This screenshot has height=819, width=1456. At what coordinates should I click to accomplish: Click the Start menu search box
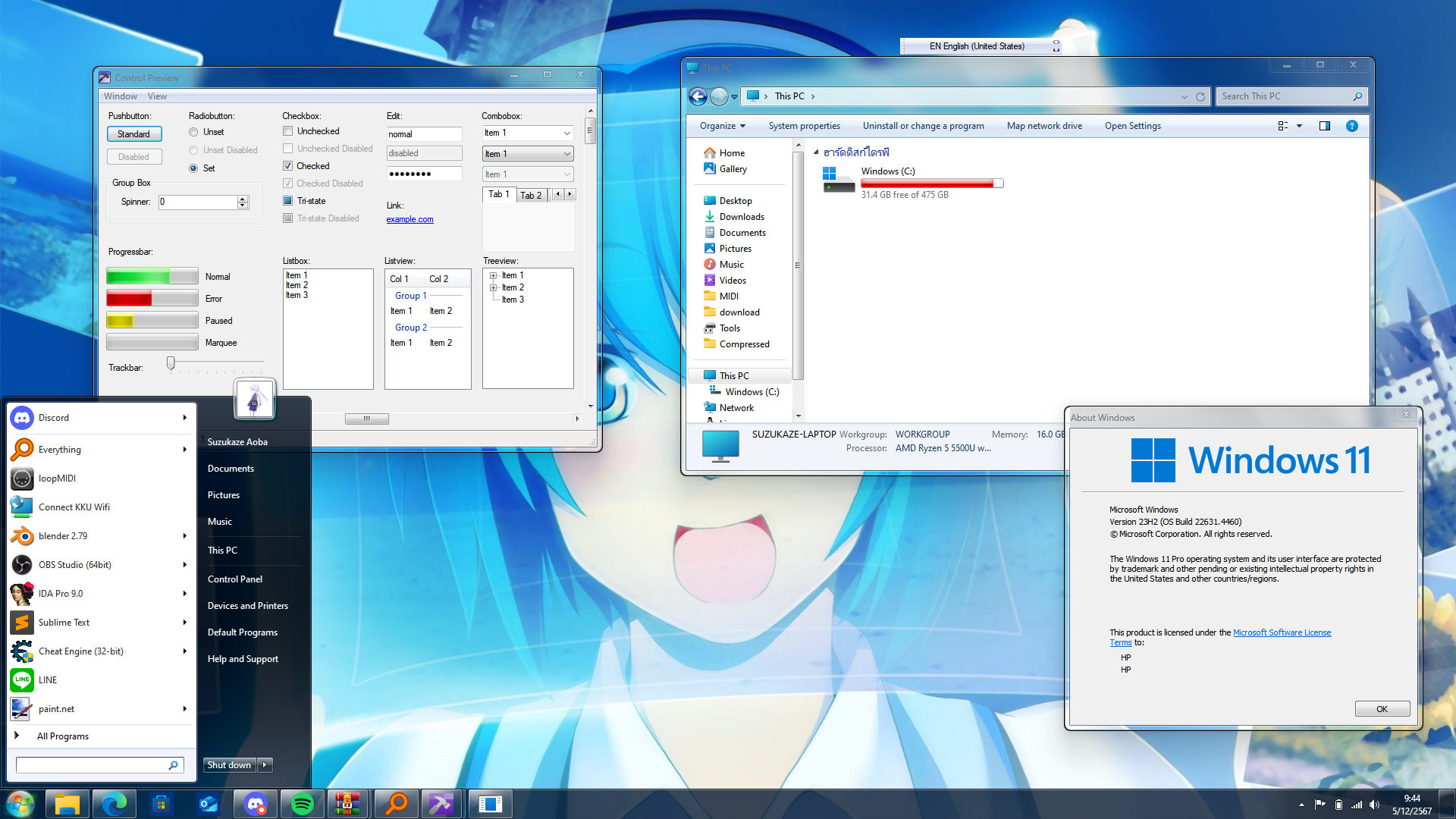[99, 765]
